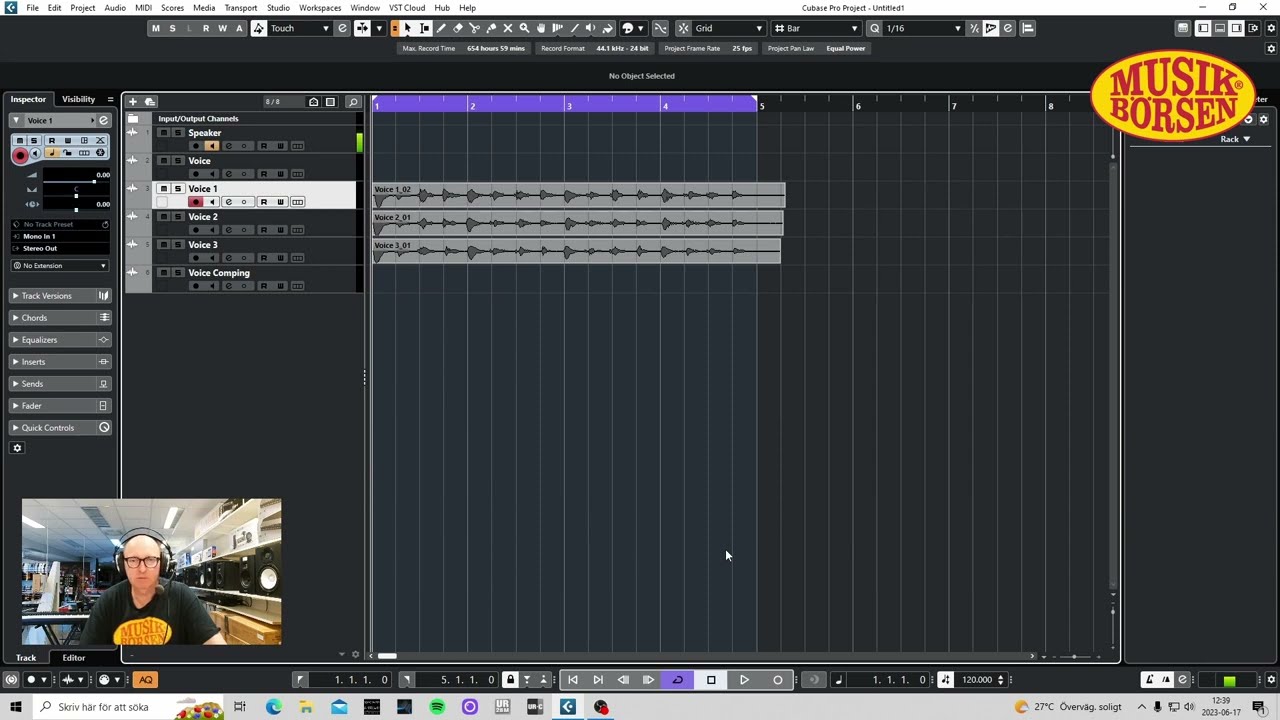This screenshot has width=1280, height=720.
Task: Disable Record Enable on Voice 1 track
Action: (195, 202)
